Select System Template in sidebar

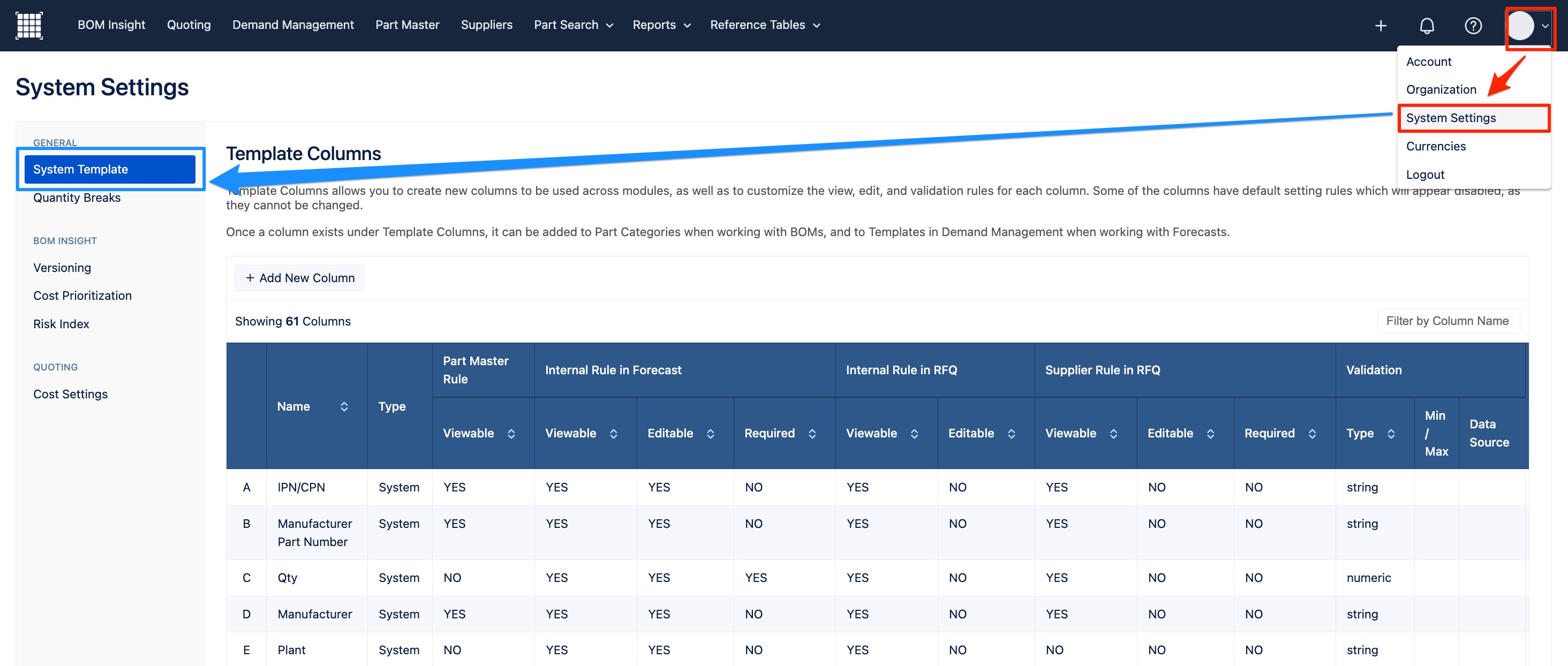[110, 169]
